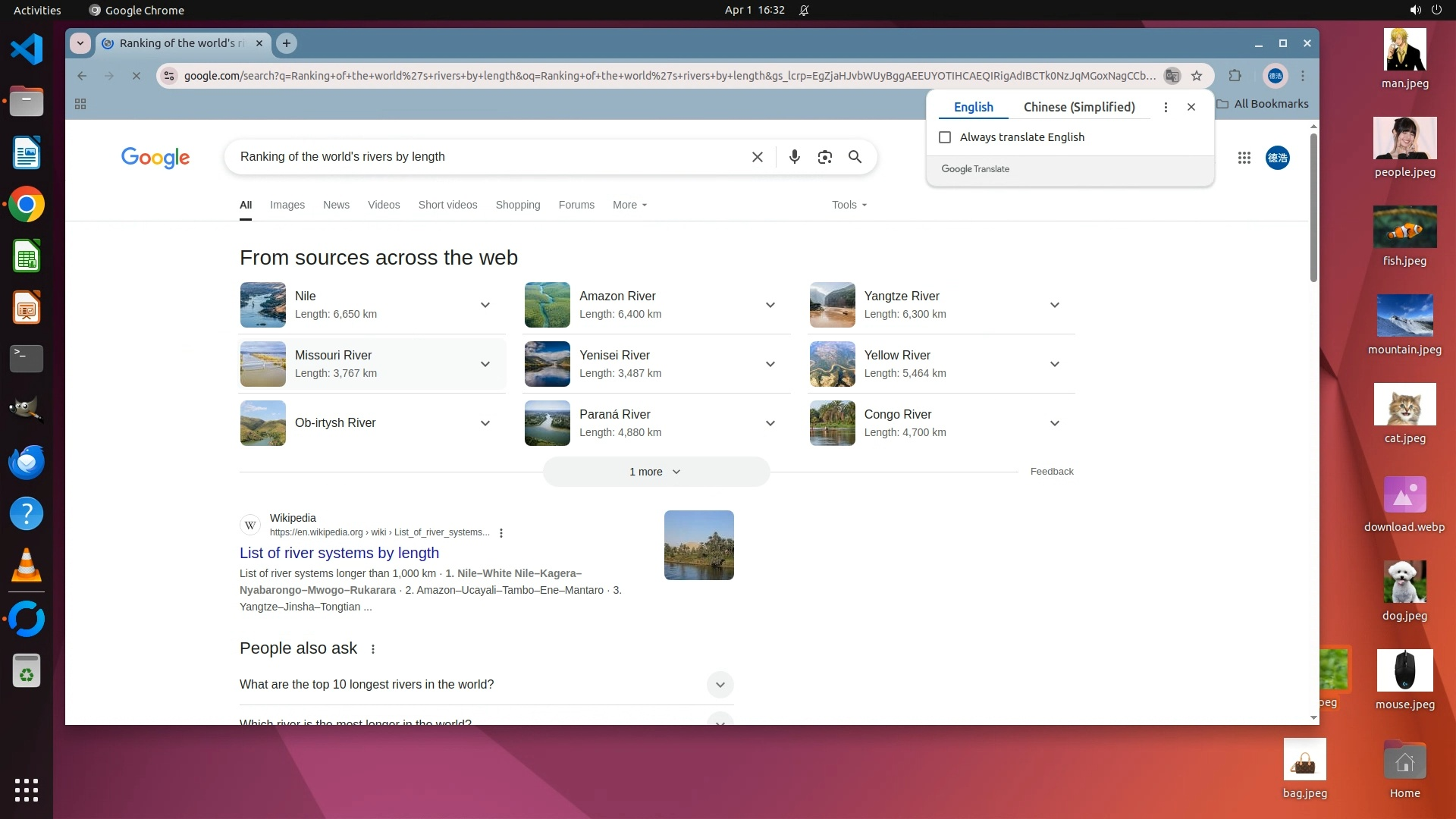Click the translate icon in address bar
This screenshot has width=1456, height=819.
click(1172, 76)
